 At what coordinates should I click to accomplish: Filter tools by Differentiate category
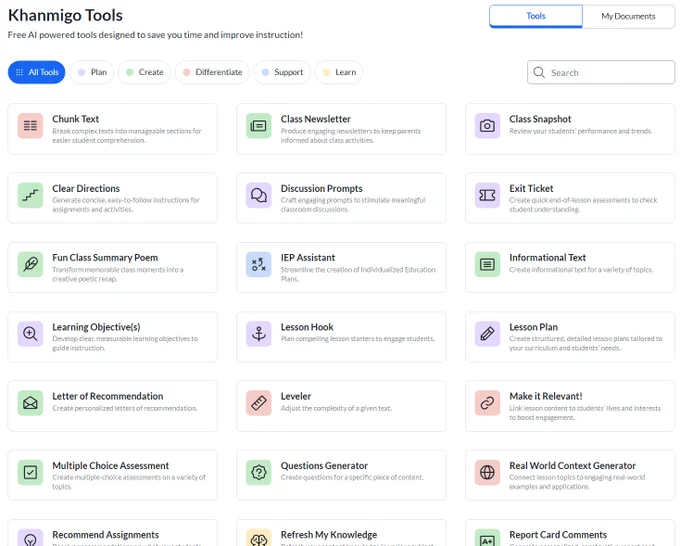point(212,72)
